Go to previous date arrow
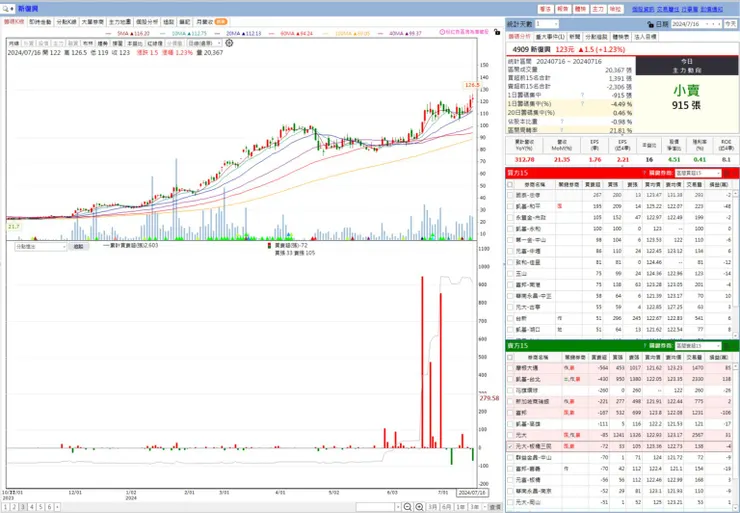Screen dimensions: 740x513 point(713,24)
